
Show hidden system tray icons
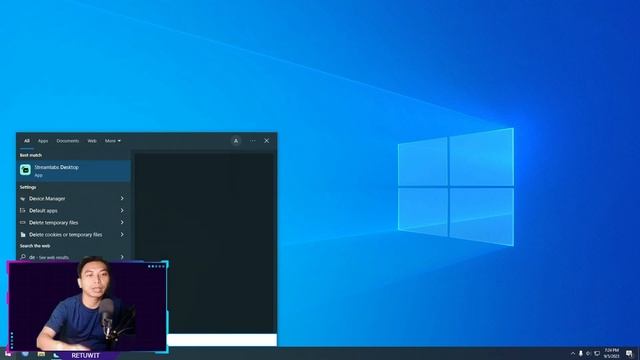(573, 353)
